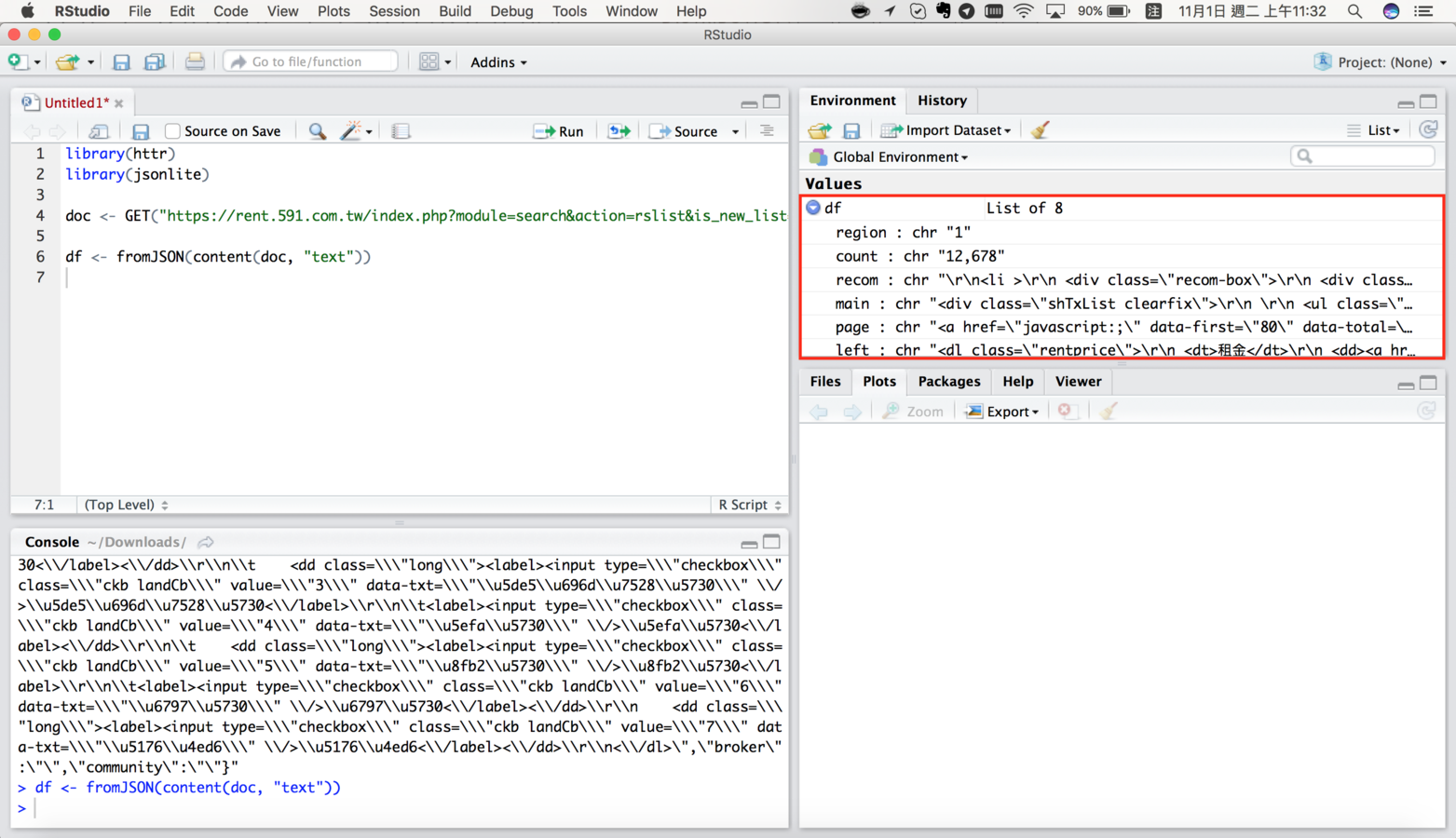Click the Zoom plot button
1456x838 pixels.
tap(913, 412)
